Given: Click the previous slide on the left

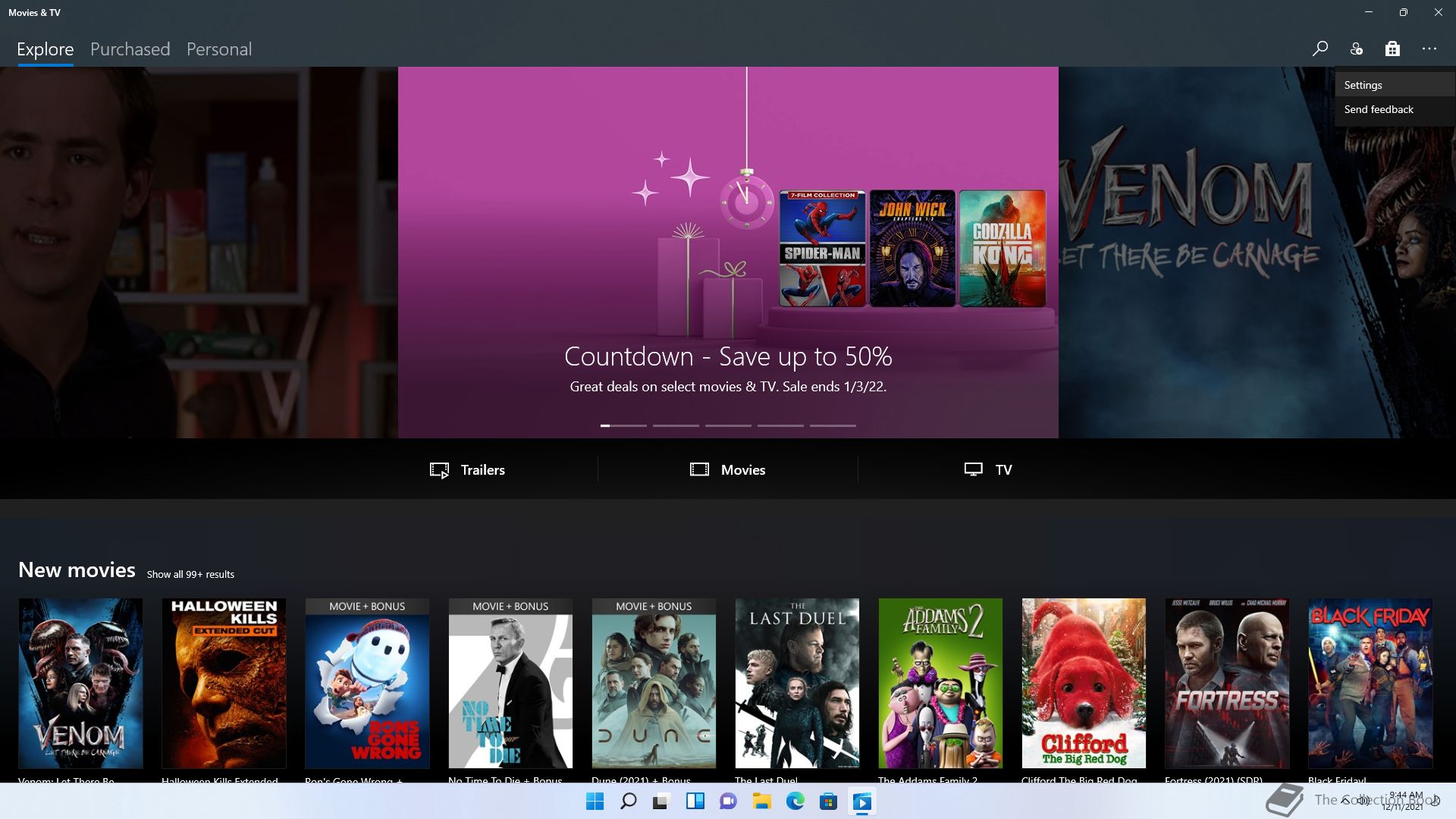Looking at the screenshot, I should (199, 253).
